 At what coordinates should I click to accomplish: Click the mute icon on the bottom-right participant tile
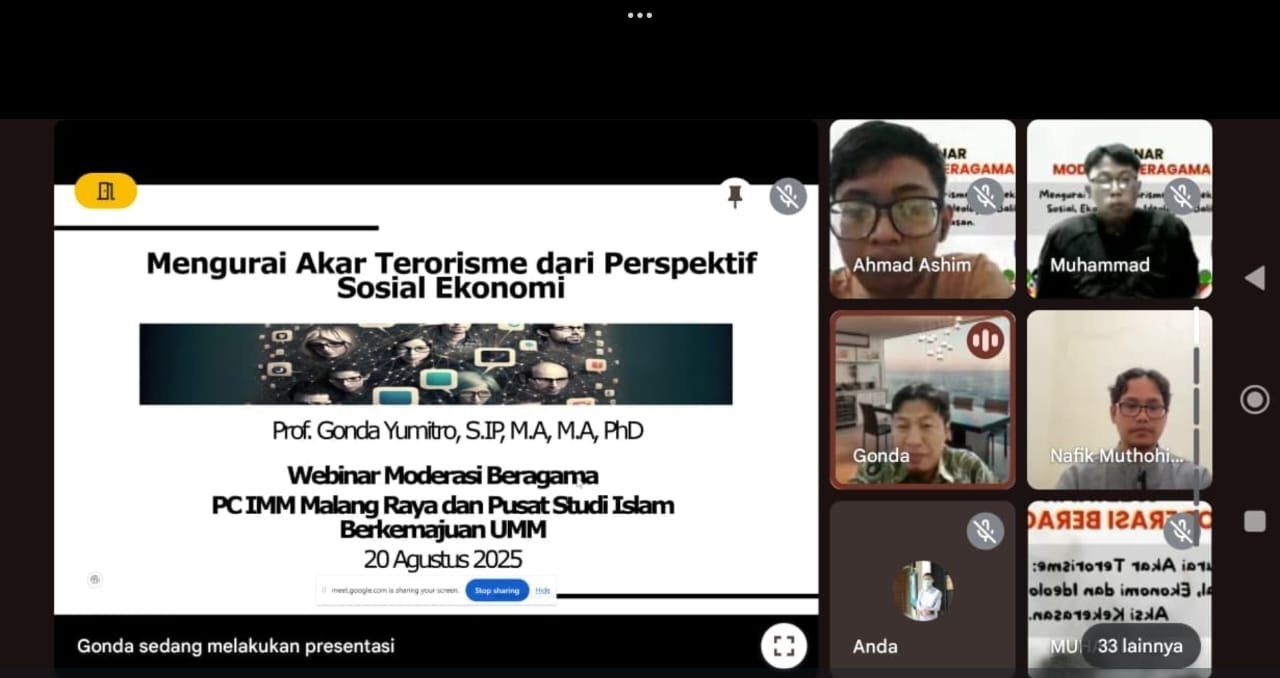[x=1181, y=531]
